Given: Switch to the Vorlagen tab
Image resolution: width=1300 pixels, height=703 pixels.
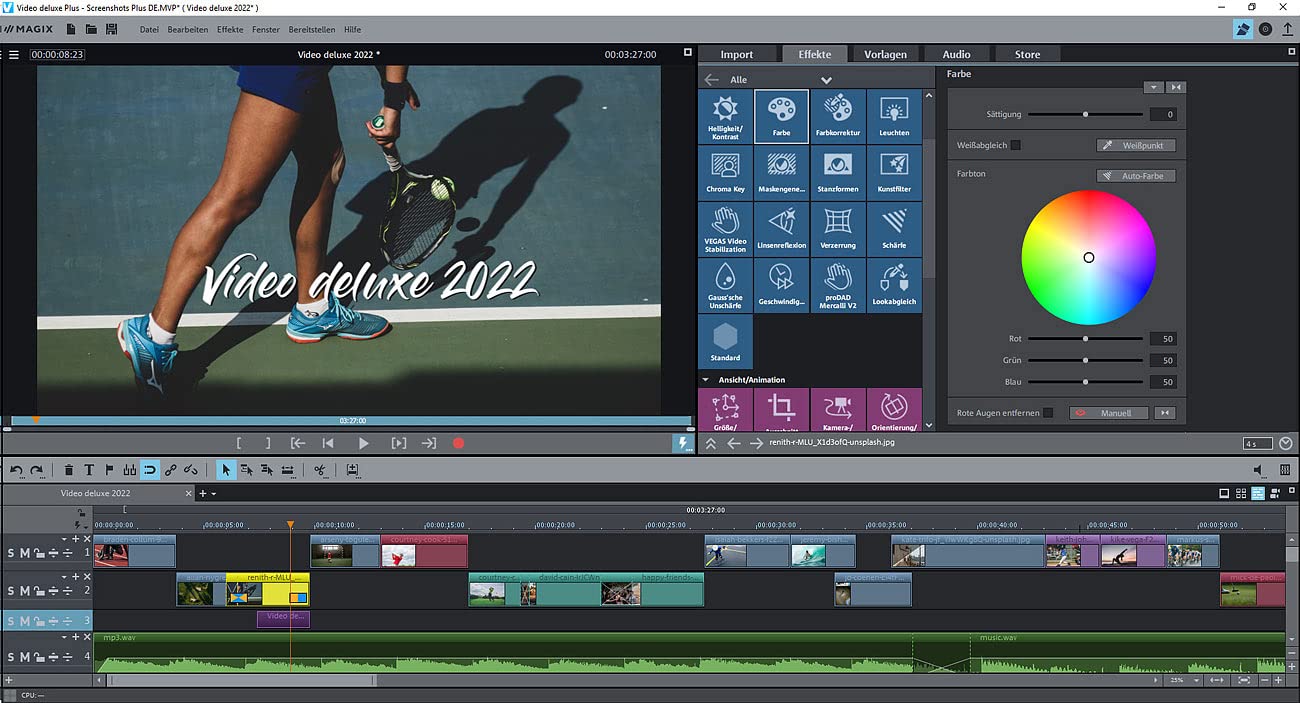Looking at the screenshot, I should 885,54.
